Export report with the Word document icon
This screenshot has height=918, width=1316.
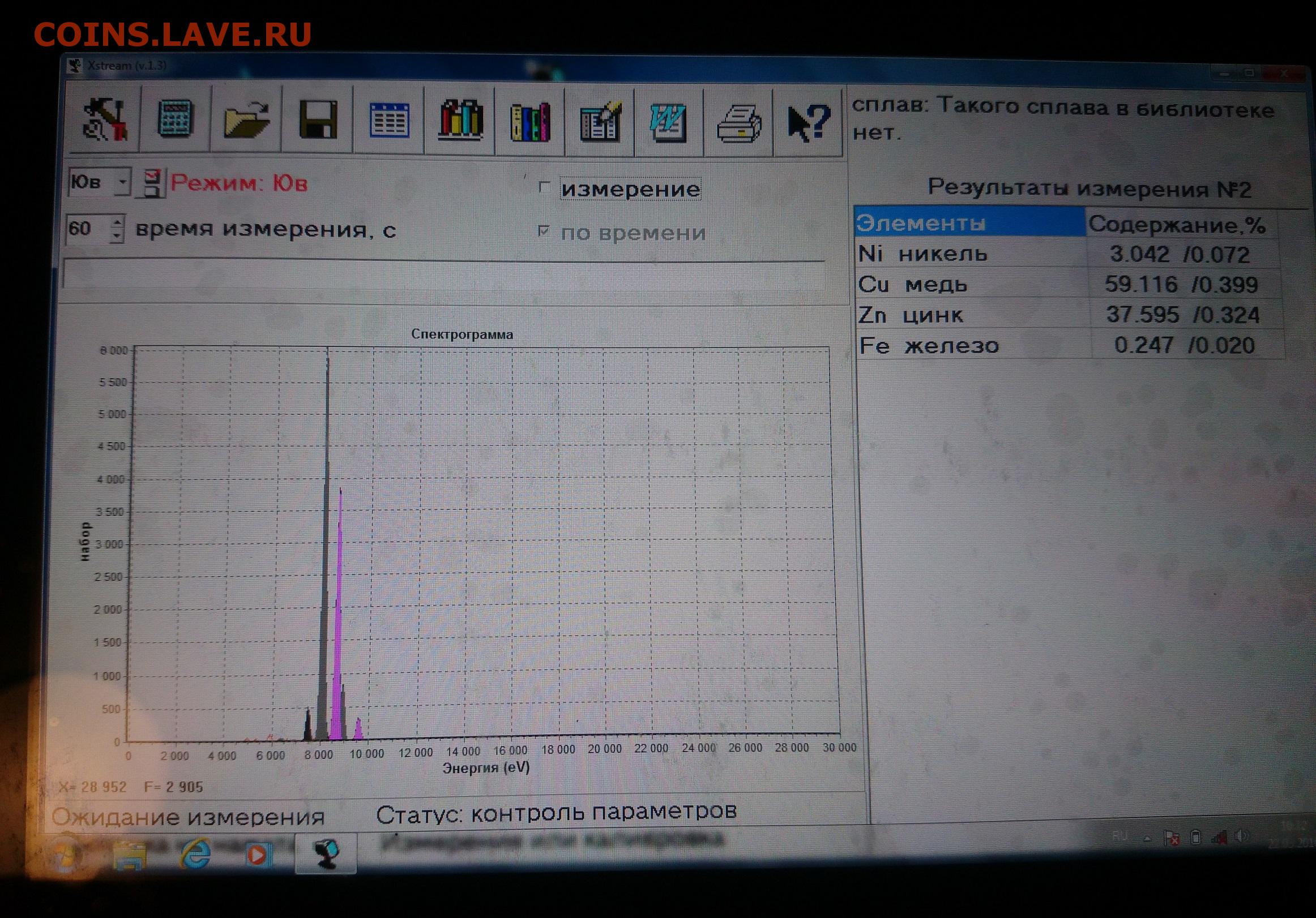tap(668, 123)
